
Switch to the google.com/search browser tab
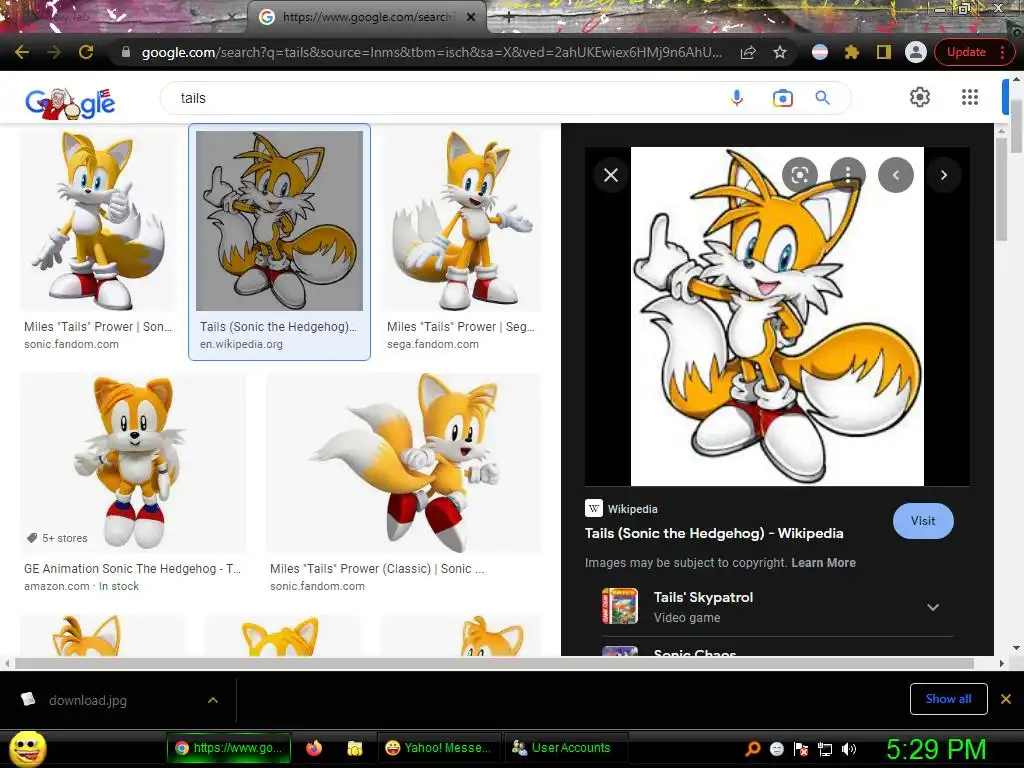366,17
